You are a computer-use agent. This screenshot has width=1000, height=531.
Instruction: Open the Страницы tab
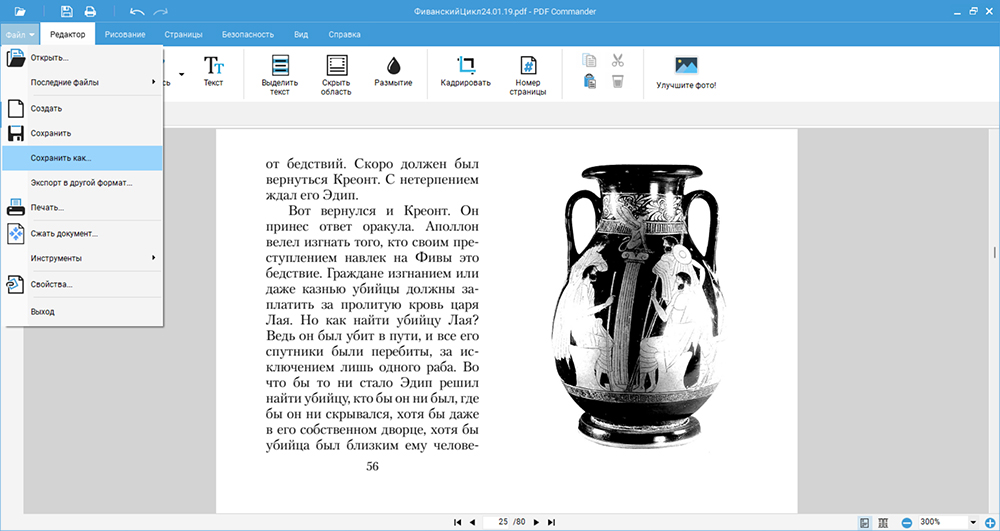[183, 34]
